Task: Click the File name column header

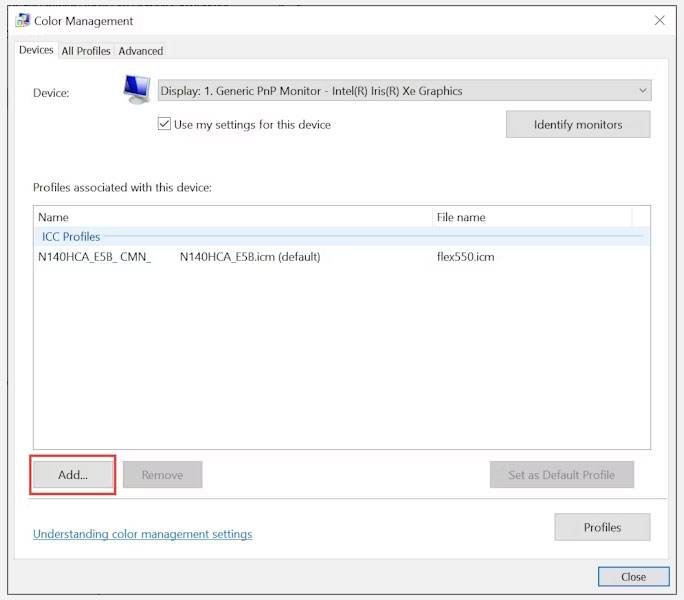Action: [x=532, y=217]
